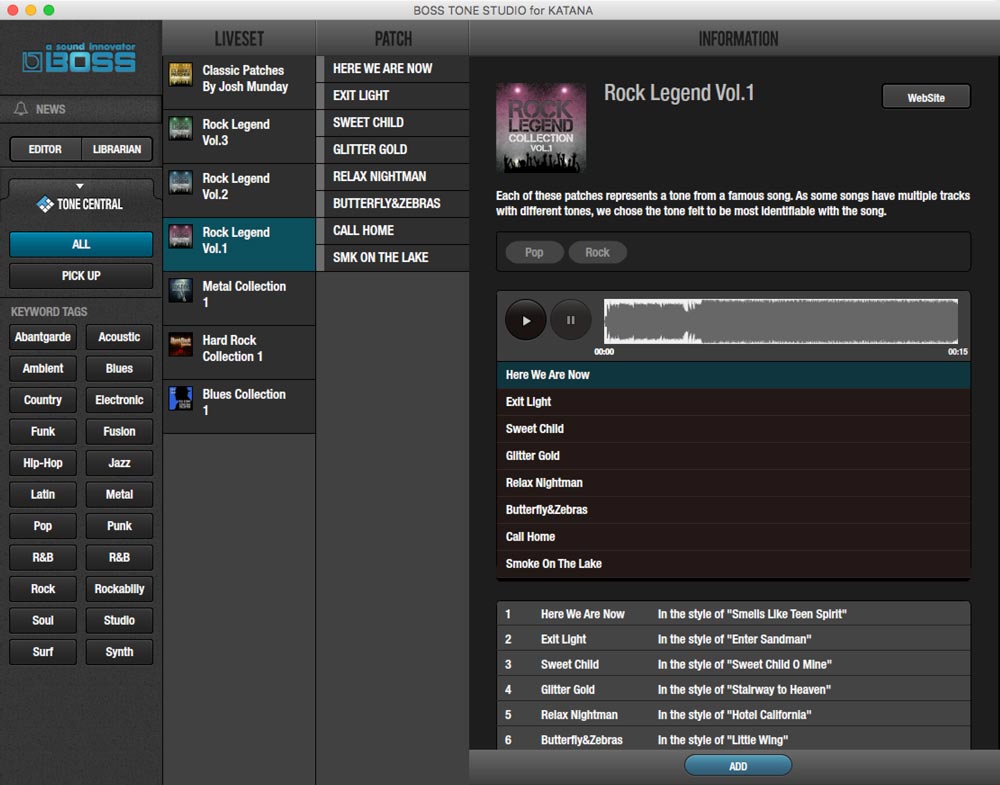
Task: Seek within the audio waveform
Action: coord(781,321)
